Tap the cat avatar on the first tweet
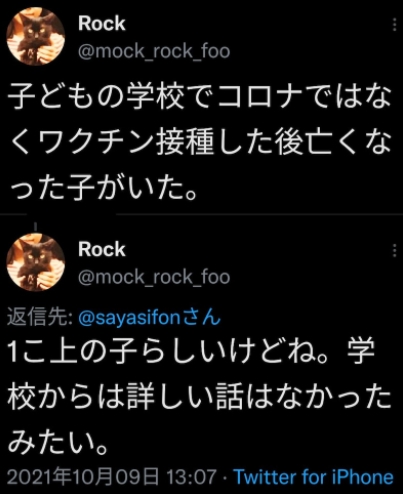Viewport: 403px width, 494px height. [x=36, y=36]
